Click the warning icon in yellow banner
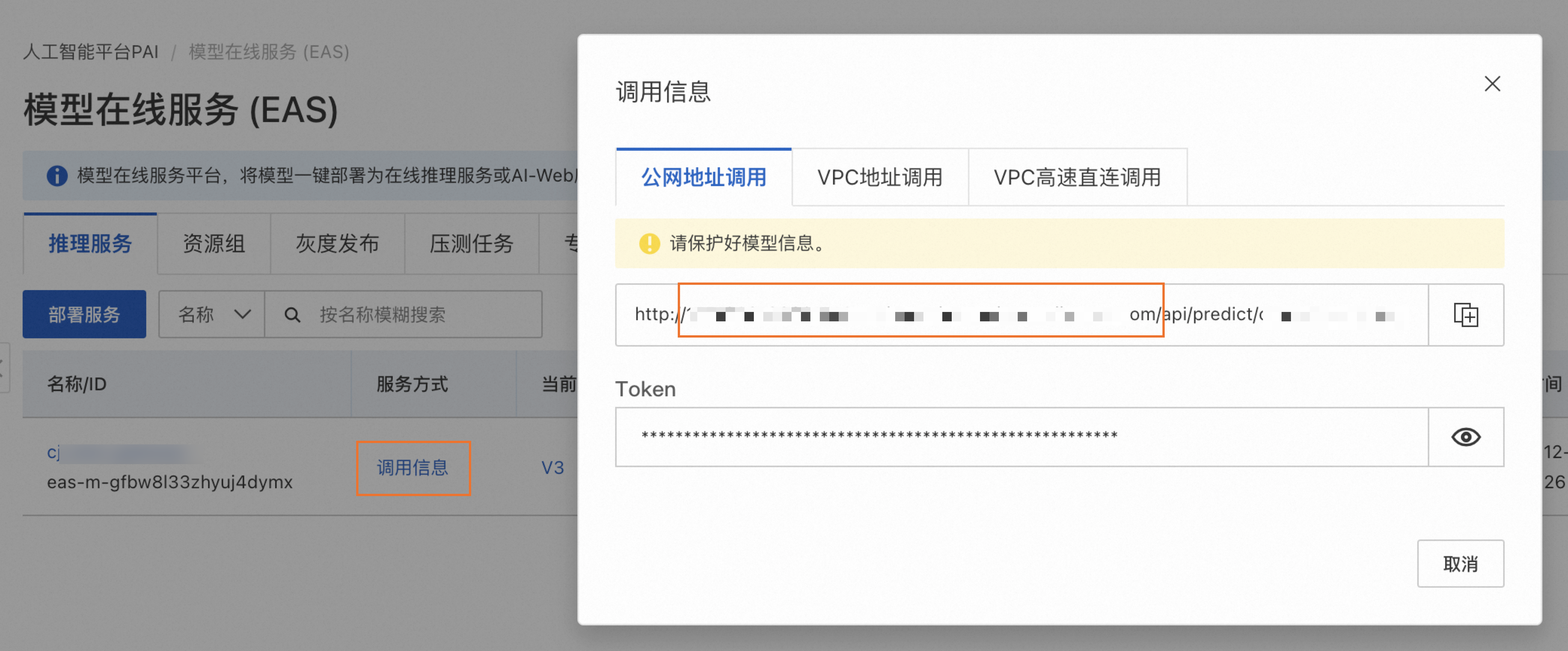The image size is (1568, 651). [x=649, y=243]
